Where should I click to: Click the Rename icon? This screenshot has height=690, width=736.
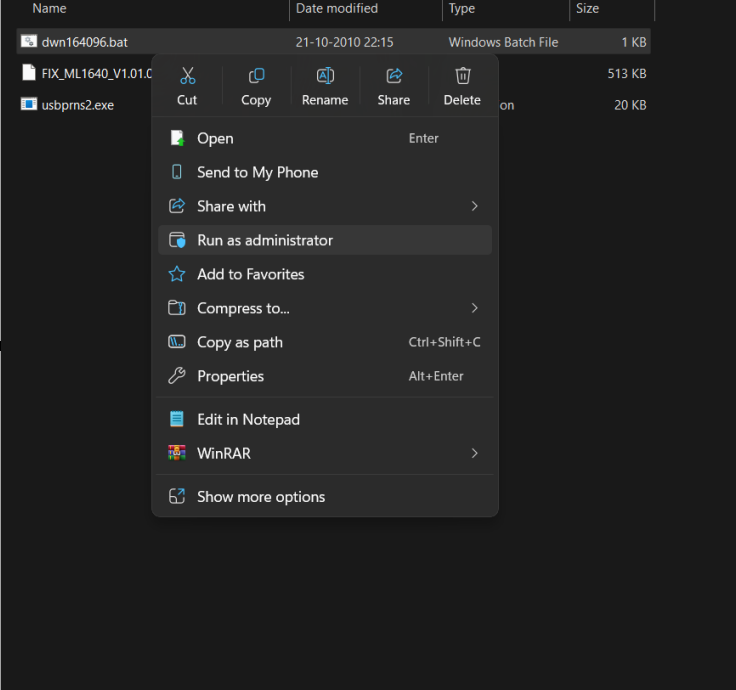click(x=325, y=76)
